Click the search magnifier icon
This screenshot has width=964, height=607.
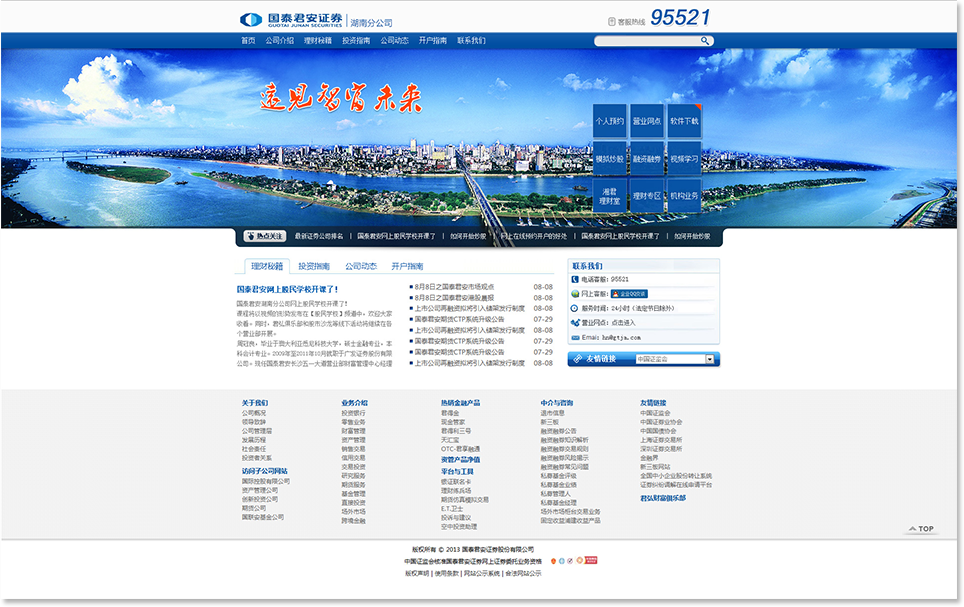pos(705,41)
